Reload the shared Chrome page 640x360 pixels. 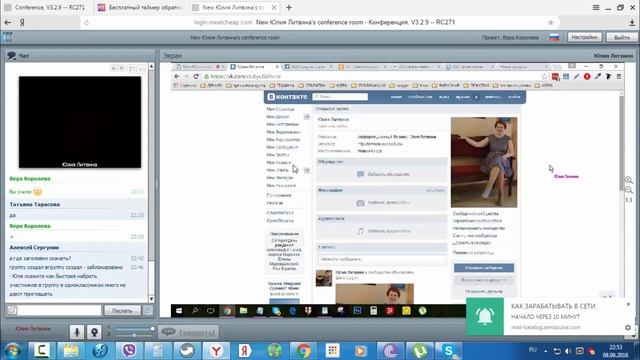196,76
